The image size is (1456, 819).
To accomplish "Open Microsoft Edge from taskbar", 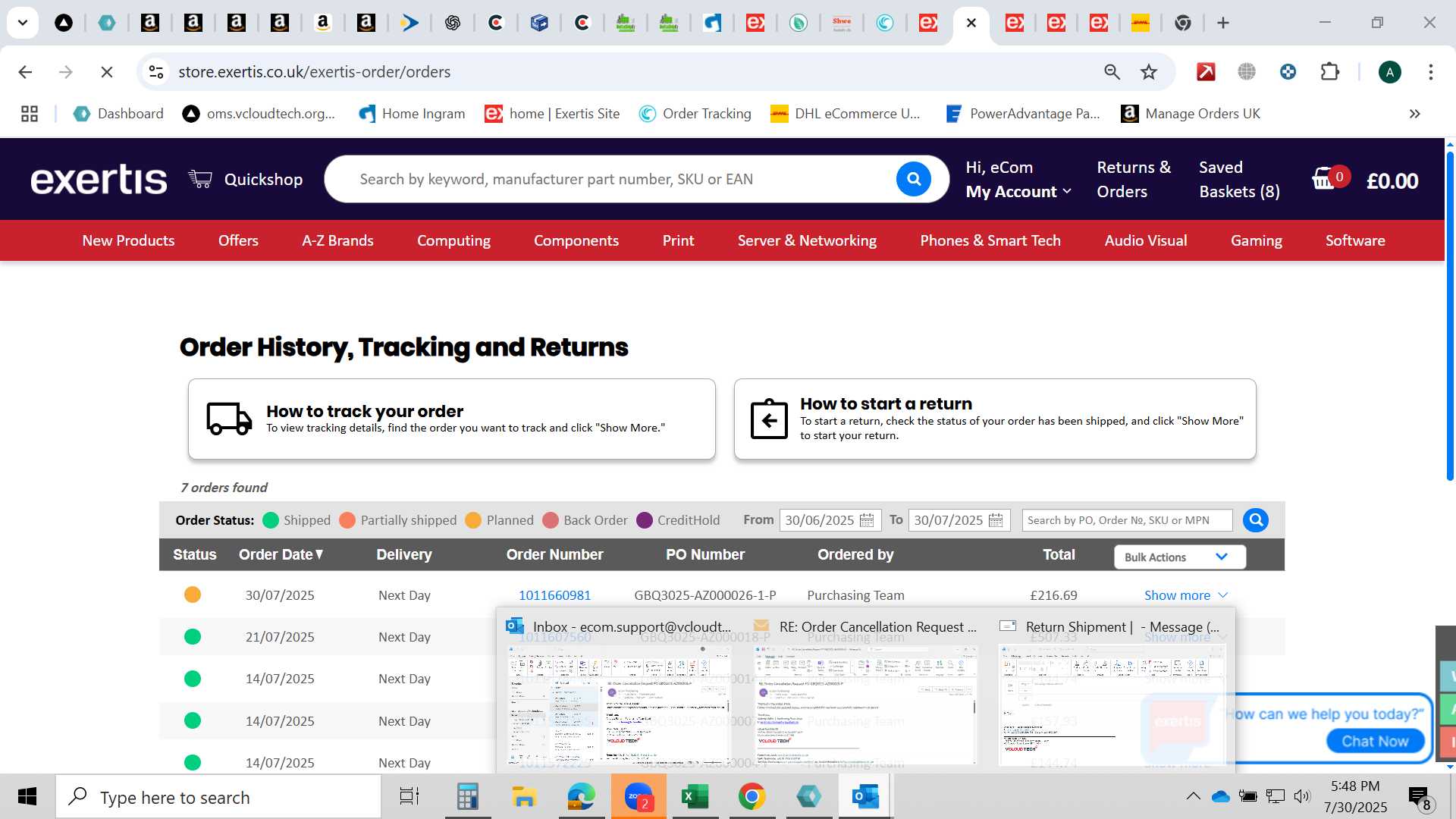I will (x=582, y=797).
